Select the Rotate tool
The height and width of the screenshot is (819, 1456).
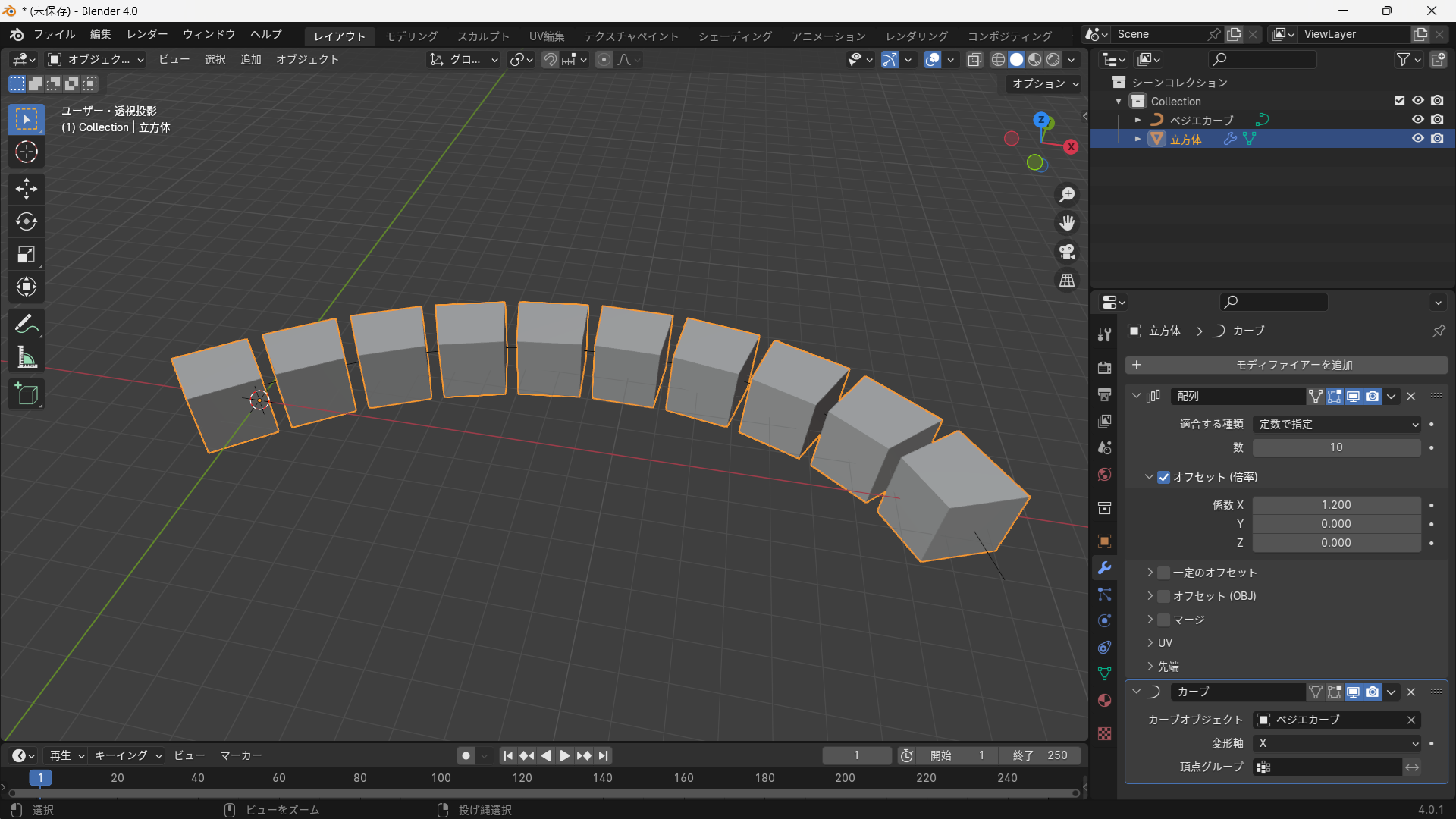click(27, 221)
